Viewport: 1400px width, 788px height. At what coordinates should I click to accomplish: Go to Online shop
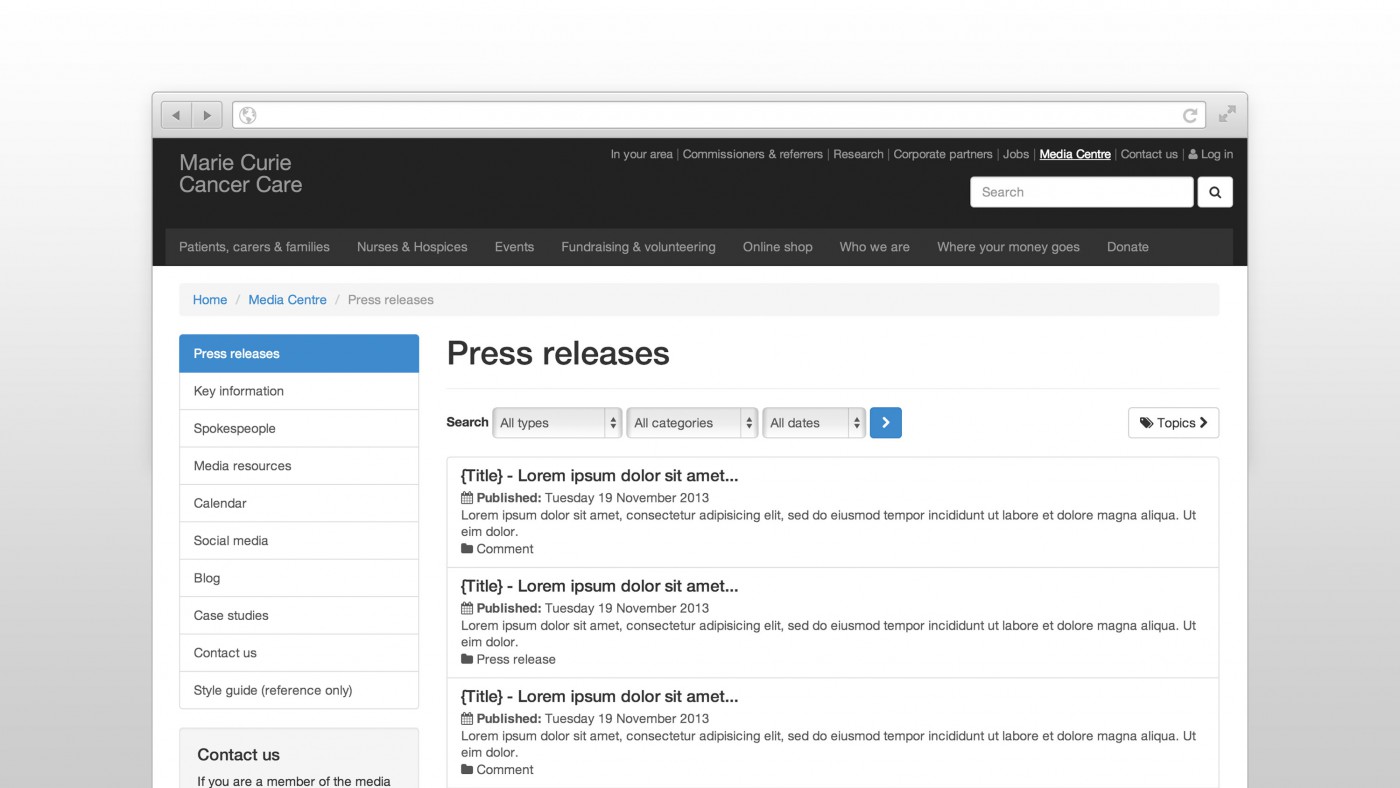(x=777, y=247)
